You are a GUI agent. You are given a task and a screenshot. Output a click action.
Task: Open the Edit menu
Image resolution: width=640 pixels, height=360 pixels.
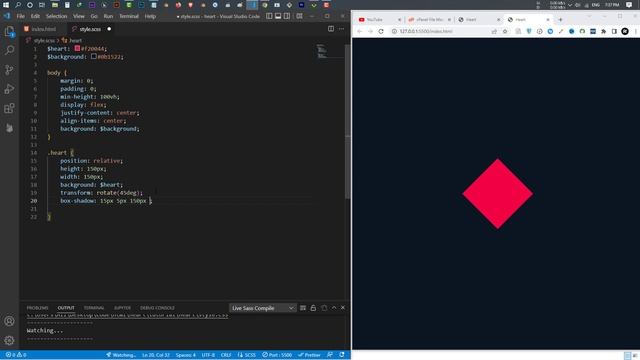36,16
